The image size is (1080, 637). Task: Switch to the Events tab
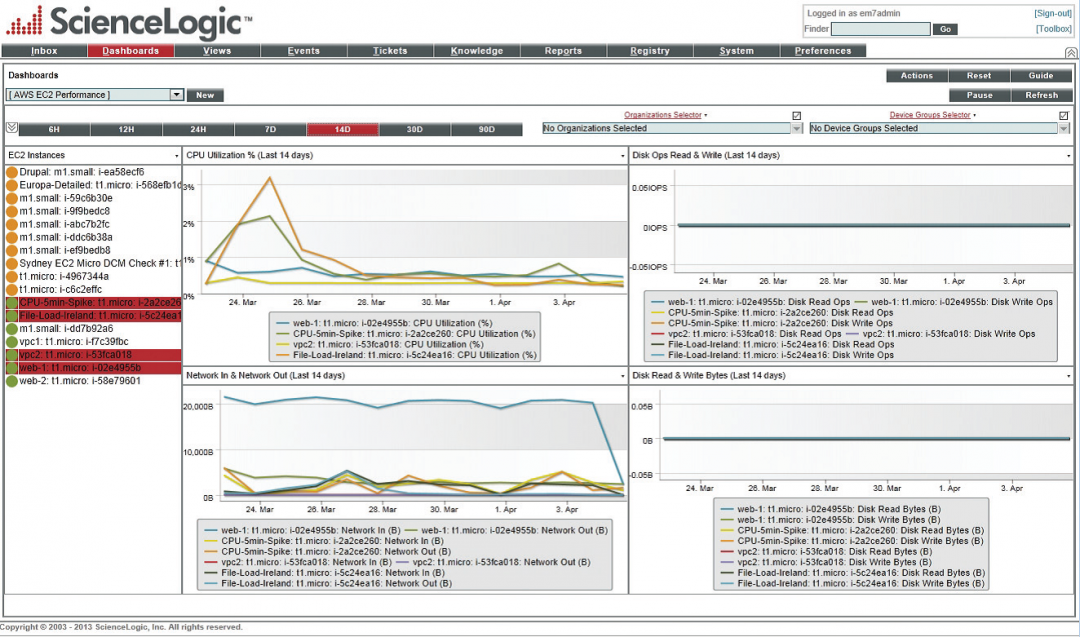pyautogui.click(x=303, y=50)
